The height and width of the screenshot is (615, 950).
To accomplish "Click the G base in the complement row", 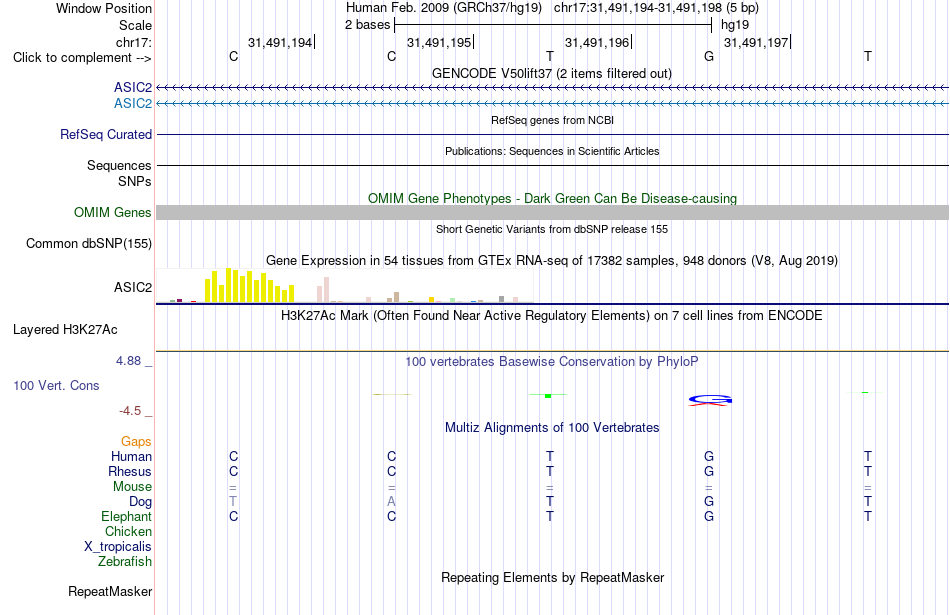I will 709,56.
